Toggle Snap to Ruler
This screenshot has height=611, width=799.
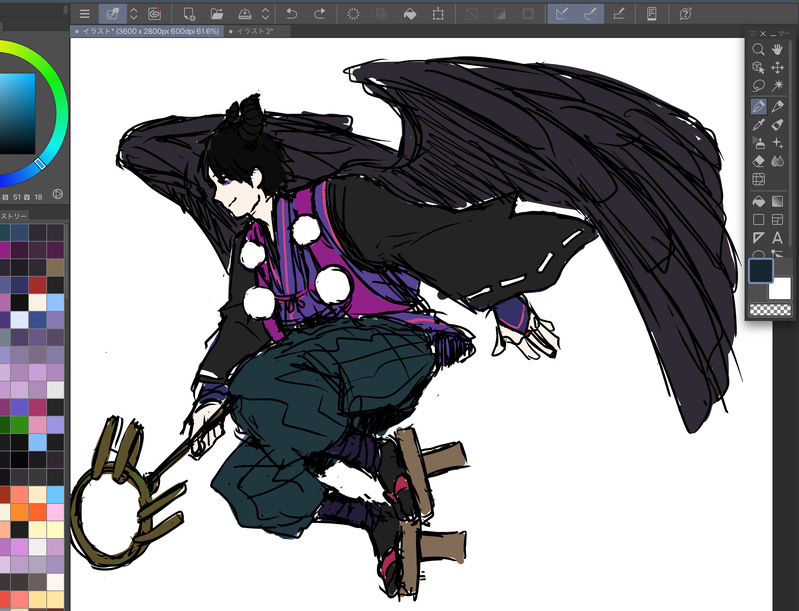coord(562,14)
